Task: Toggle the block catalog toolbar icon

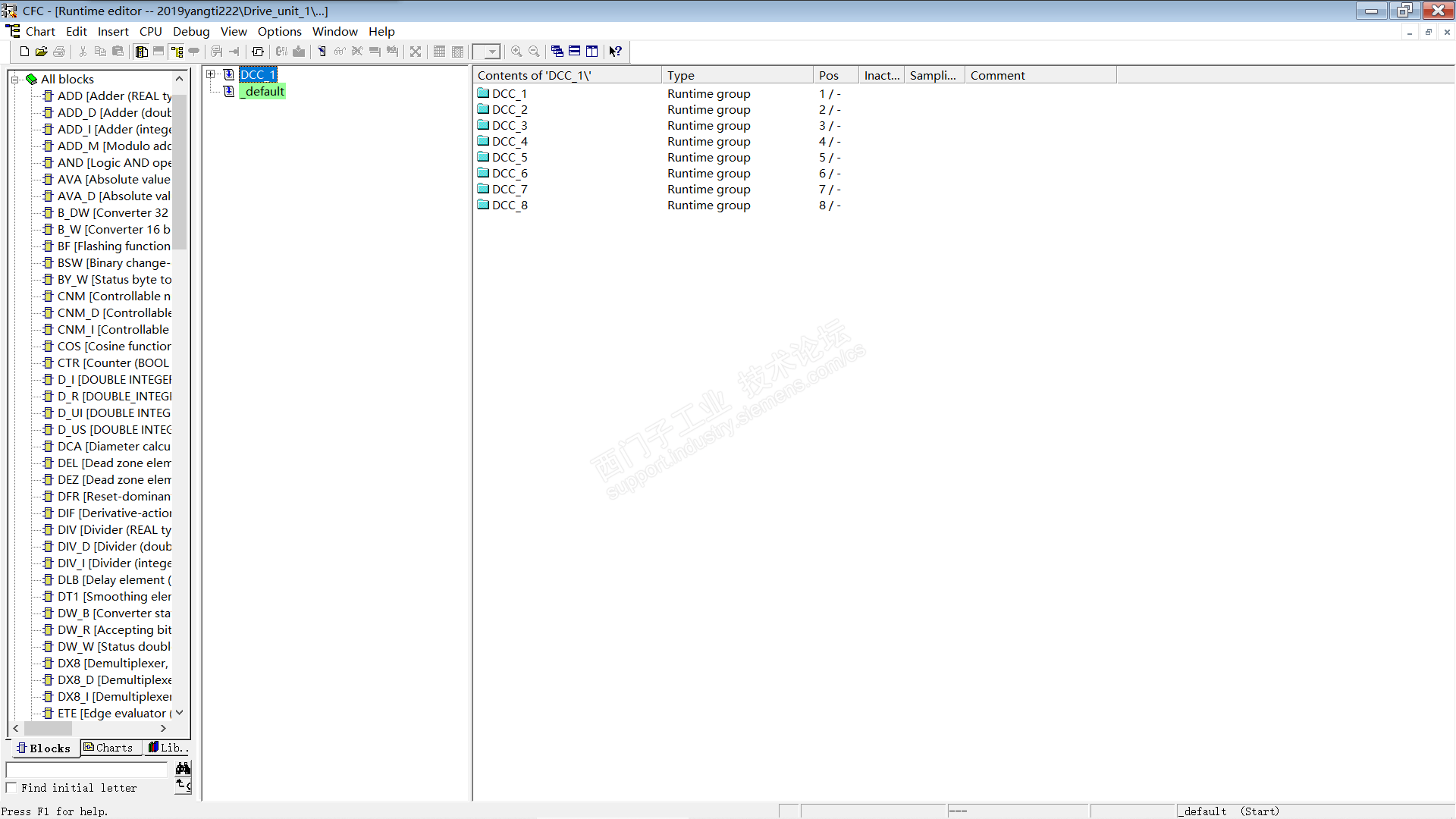Action: [x=141, y=52]
